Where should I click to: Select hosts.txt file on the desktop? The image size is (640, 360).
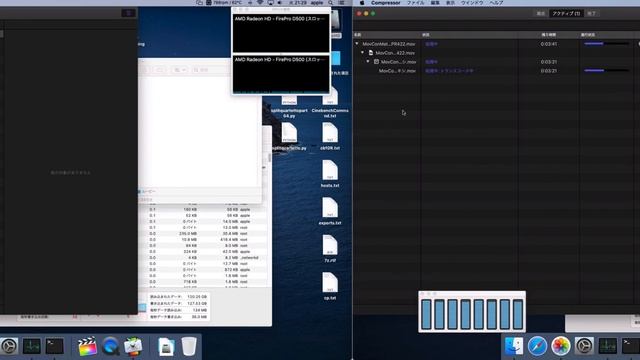[x=330, y=173]
